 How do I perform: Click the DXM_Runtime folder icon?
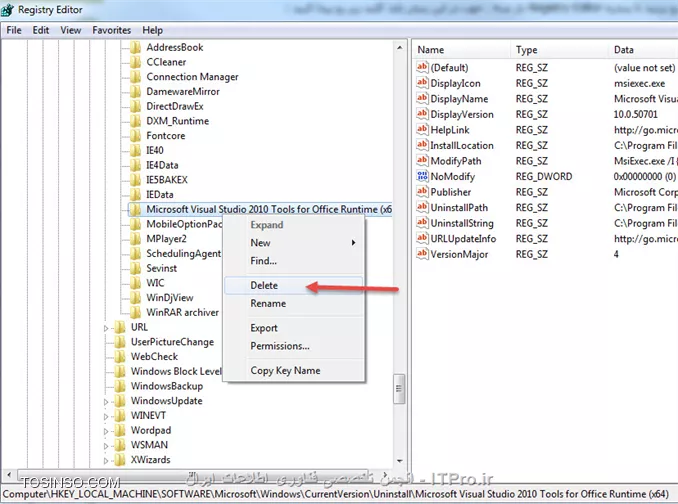point(136,121)
